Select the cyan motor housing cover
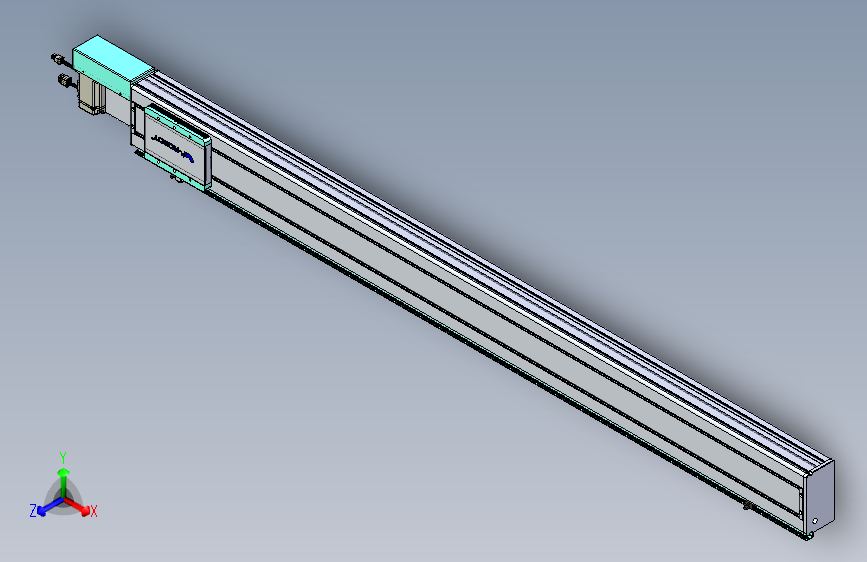The width and height of the screenshot is (867, 562). (112, 65)
